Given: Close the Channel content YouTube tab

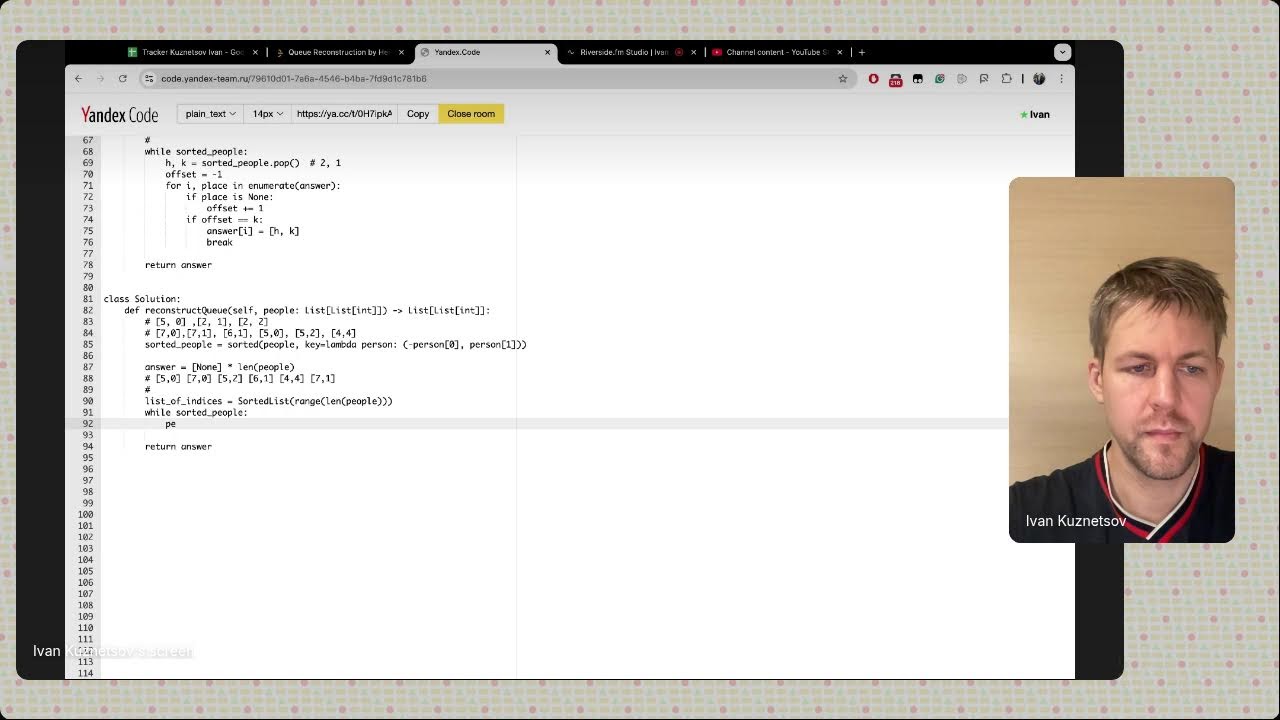Looking at the screenshot, I should [x=839, y=52].
